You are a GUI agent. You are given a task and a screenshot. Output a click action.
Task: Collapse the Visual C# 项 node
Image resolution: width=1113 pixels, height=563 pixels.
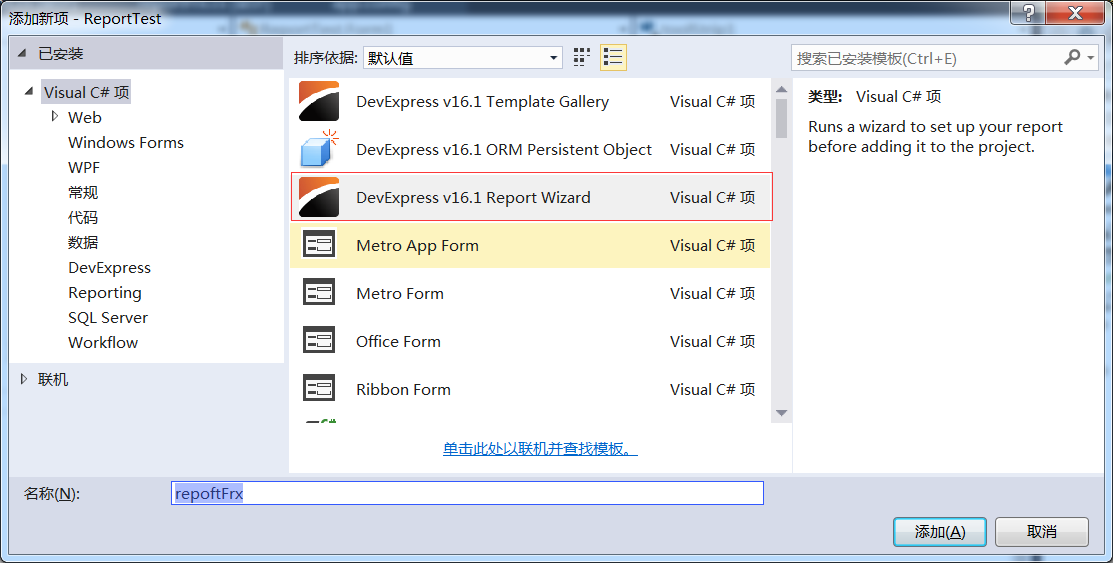28,92
